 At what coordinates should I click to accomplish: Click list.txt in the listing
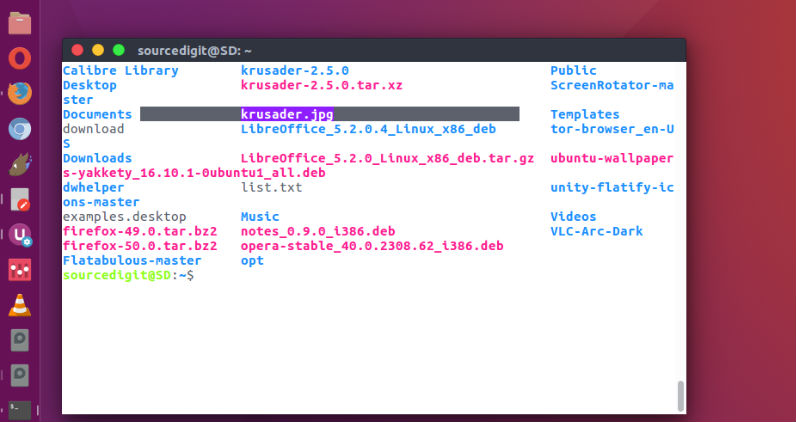(x=272, y=188)
